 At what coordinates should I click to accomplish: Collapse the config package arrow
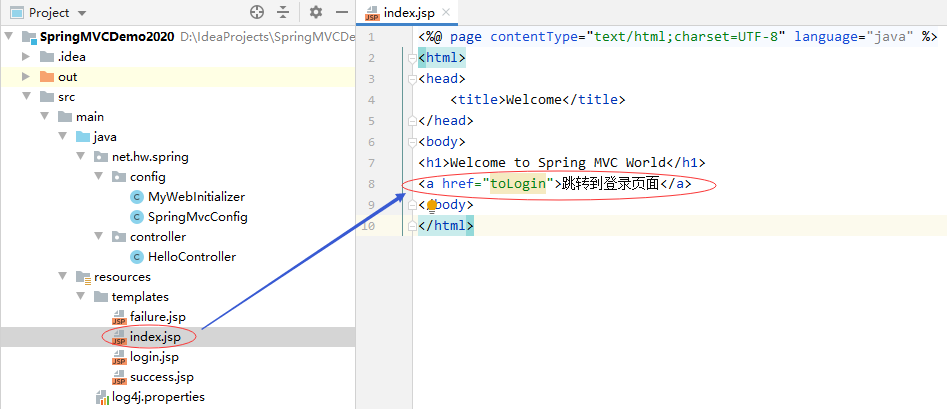pyautogui.click(x=98, y=176)
